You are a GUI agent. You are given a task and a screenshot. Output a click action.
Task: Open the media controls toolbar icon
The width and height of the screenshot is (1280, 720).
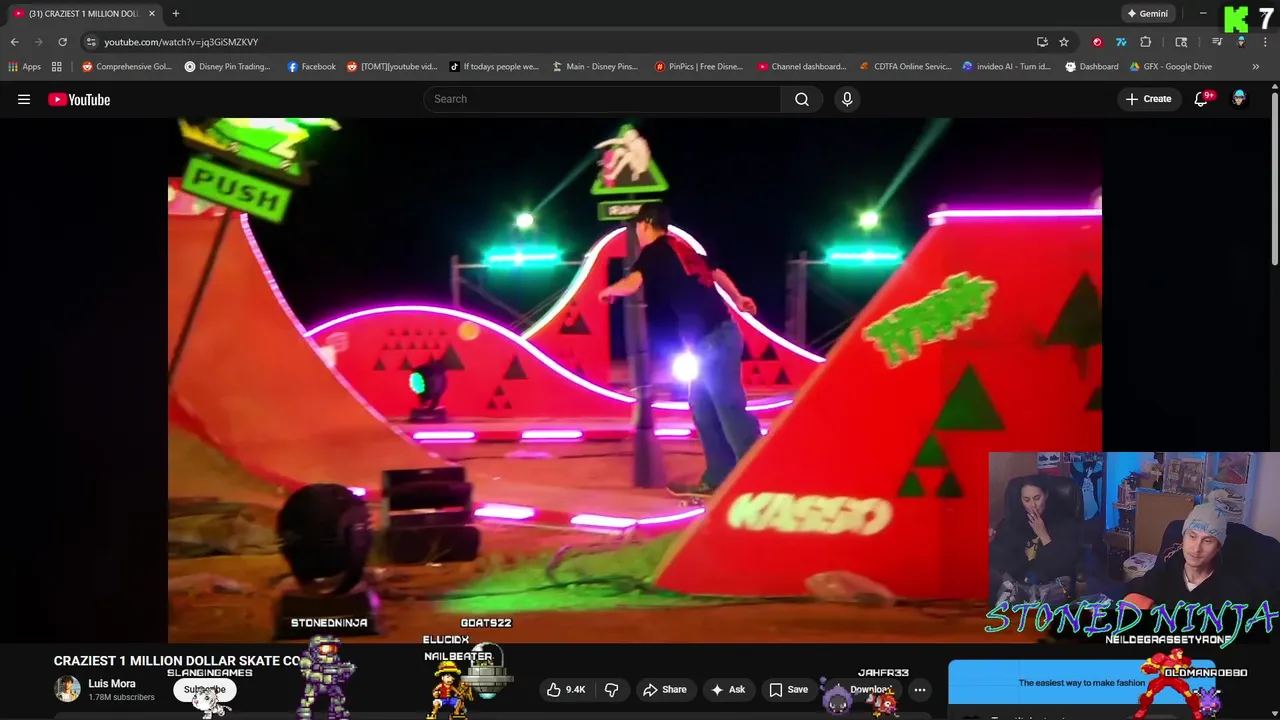(1217, 42)
